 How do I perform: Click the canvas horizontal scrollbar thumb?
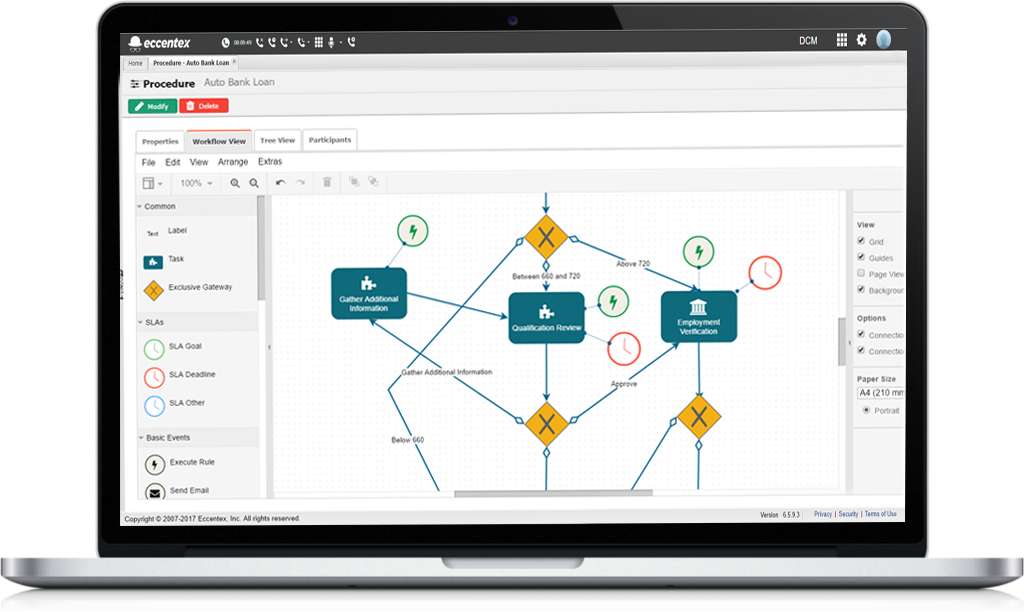click(x=553, y=493)
